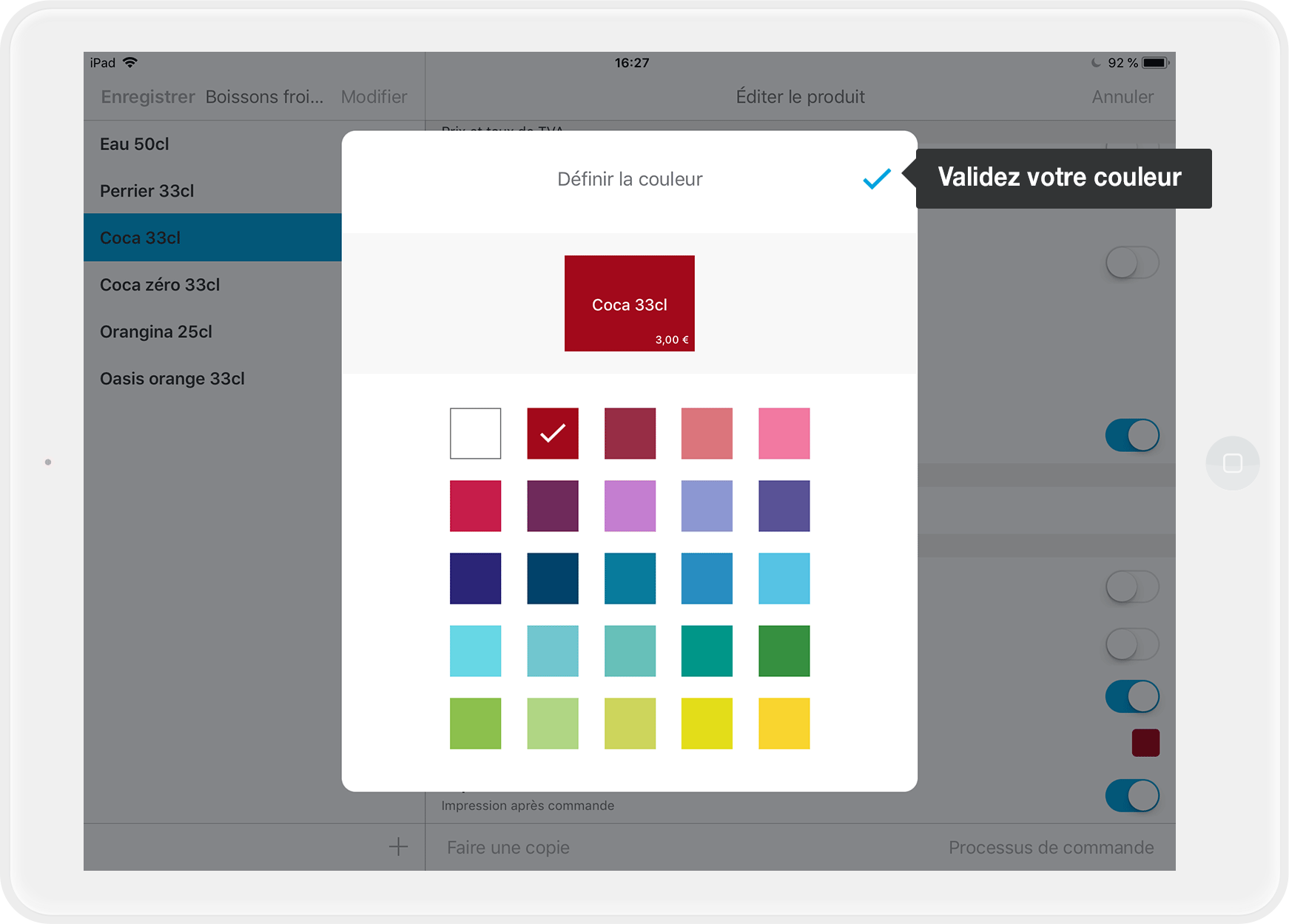Confirm color with the blue checkmark
This screenshot has width=1289, height=924.
(x=877, y=178)
